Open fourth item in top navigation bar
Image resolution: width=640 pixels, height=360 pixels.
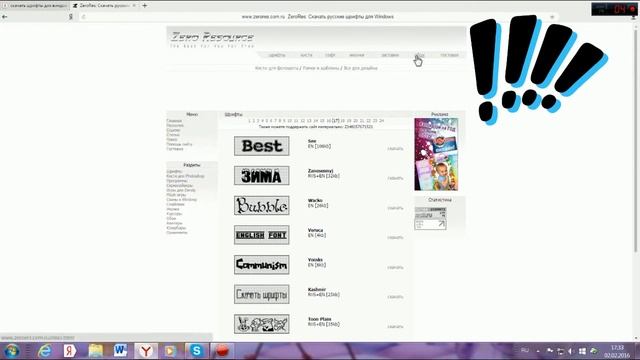(357, 55)
